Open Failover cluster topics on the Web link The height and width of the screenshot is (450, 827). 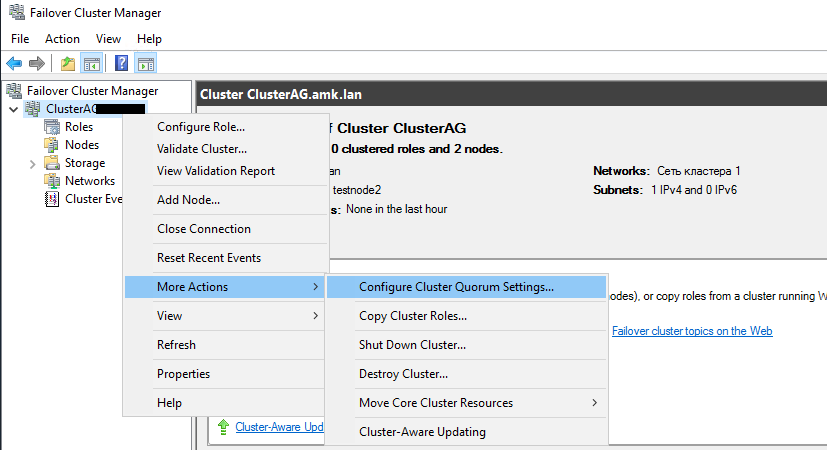click(692, 331)
